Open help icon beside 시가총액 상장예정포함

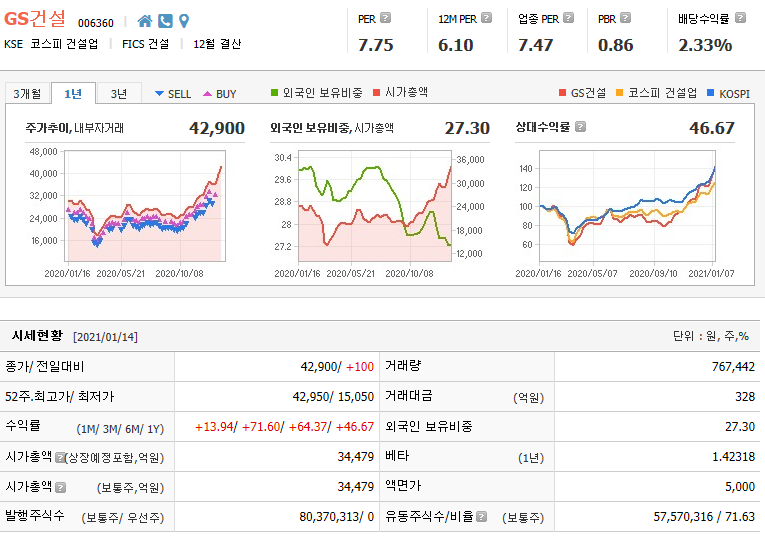tap(60, 457)
